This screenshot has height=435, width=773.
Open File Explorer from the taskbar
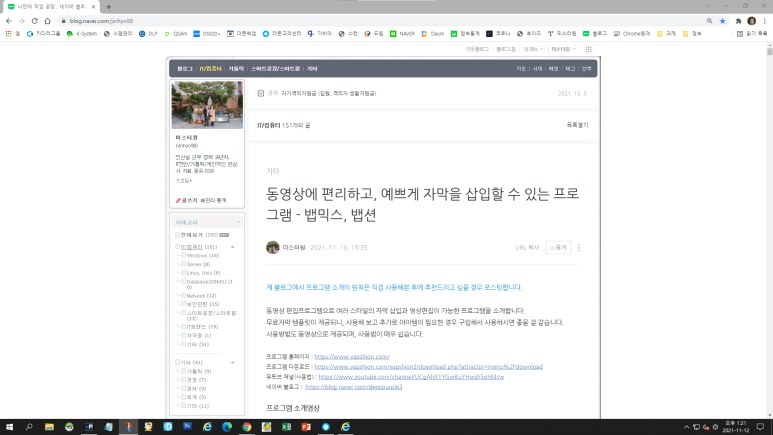pyautogui.click(x=49, y=427)
